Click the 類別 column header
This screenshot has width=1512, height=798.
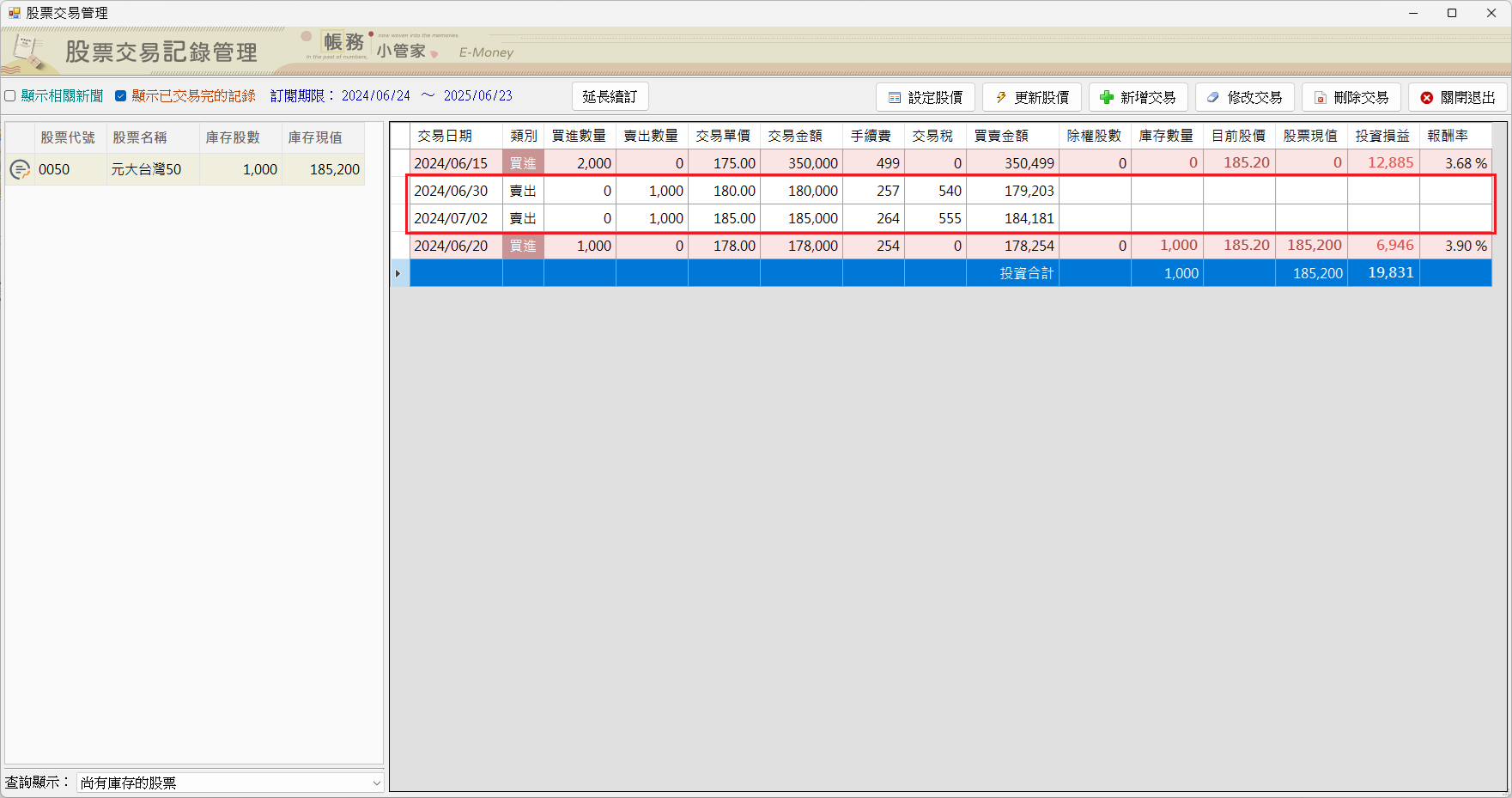tap(523, 136)
